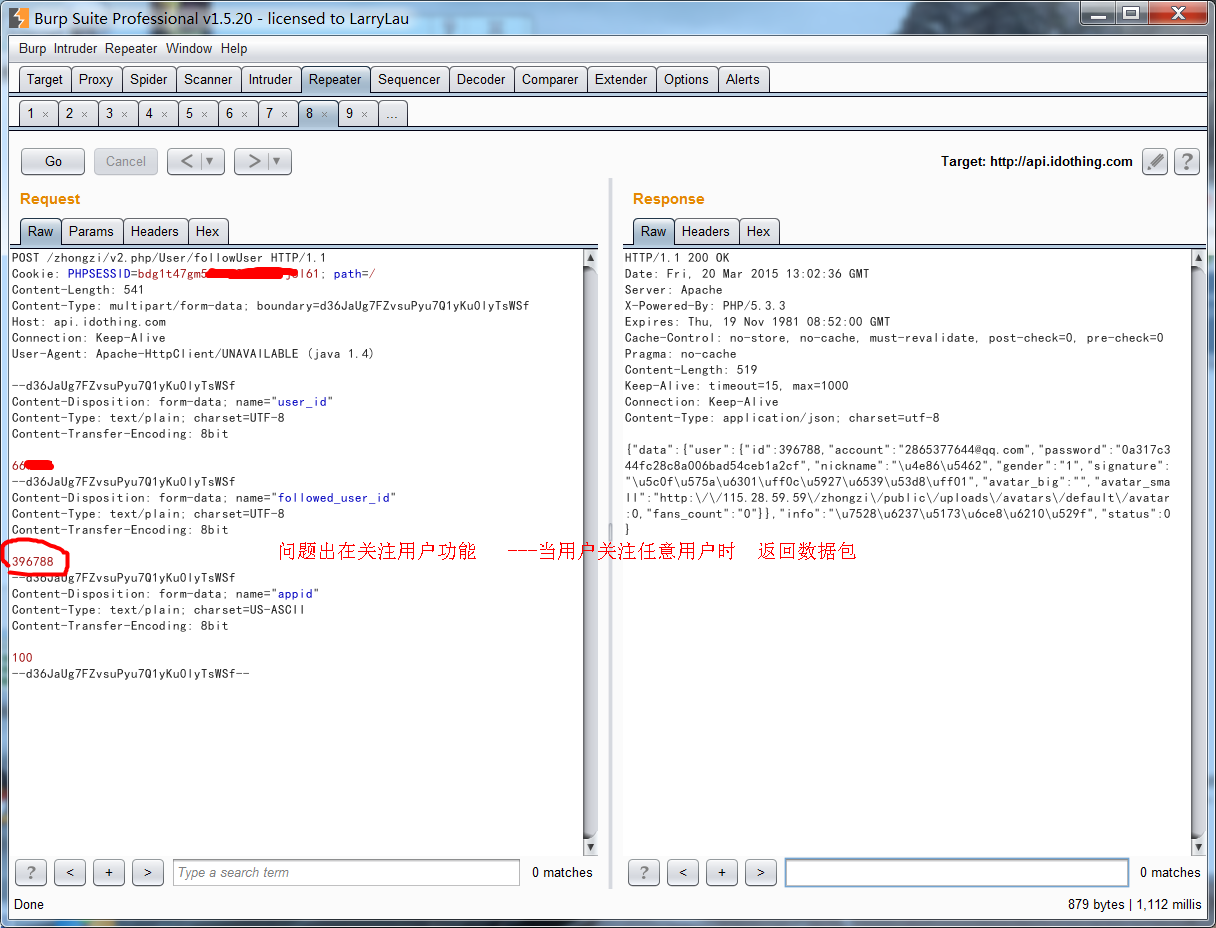
Task: Close repeater tab 8
Action: 325,114
